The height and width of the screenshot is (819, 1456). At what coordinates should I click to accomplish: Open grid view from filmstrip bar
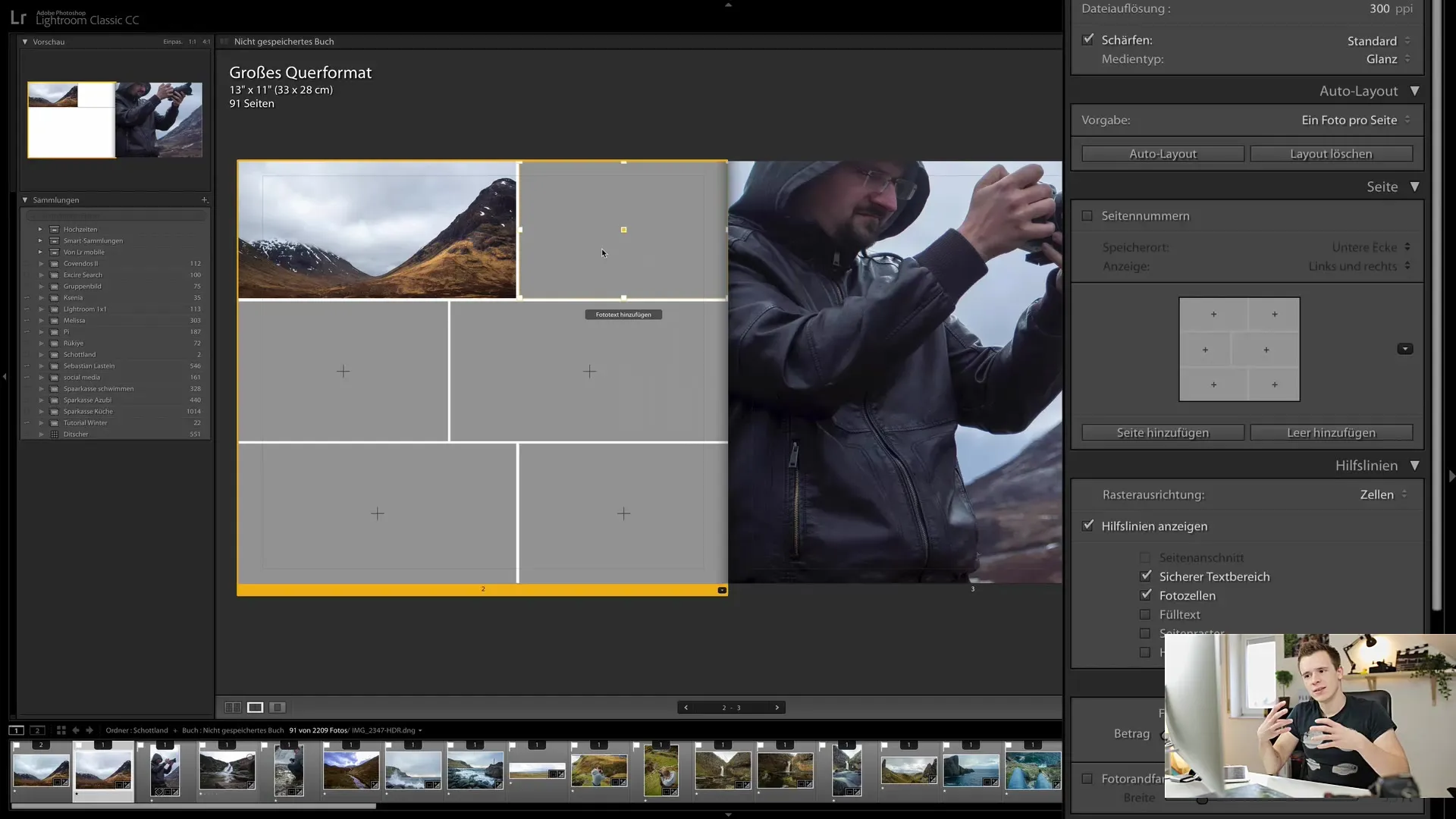(61, 730)
